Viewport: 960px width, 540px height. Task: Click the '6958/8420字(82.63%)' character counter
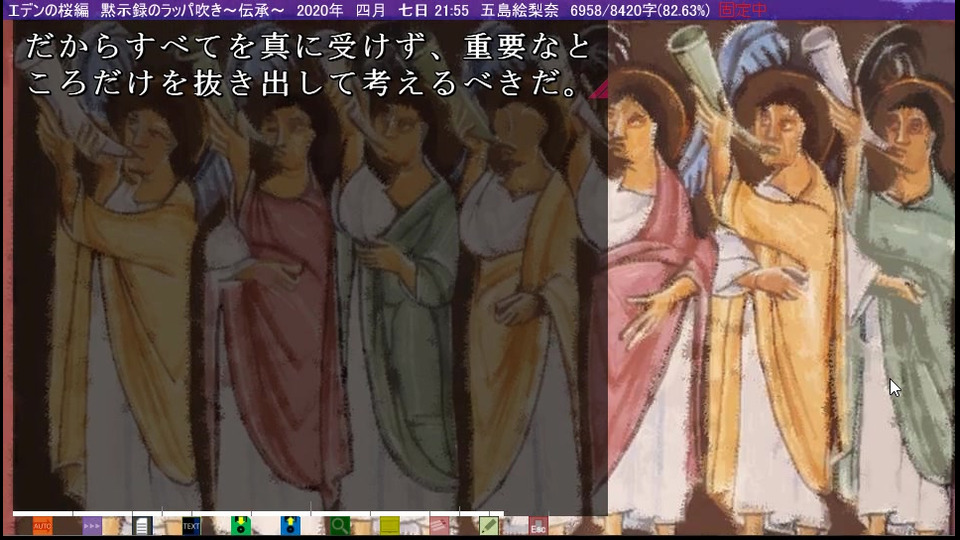coord(640,10)
